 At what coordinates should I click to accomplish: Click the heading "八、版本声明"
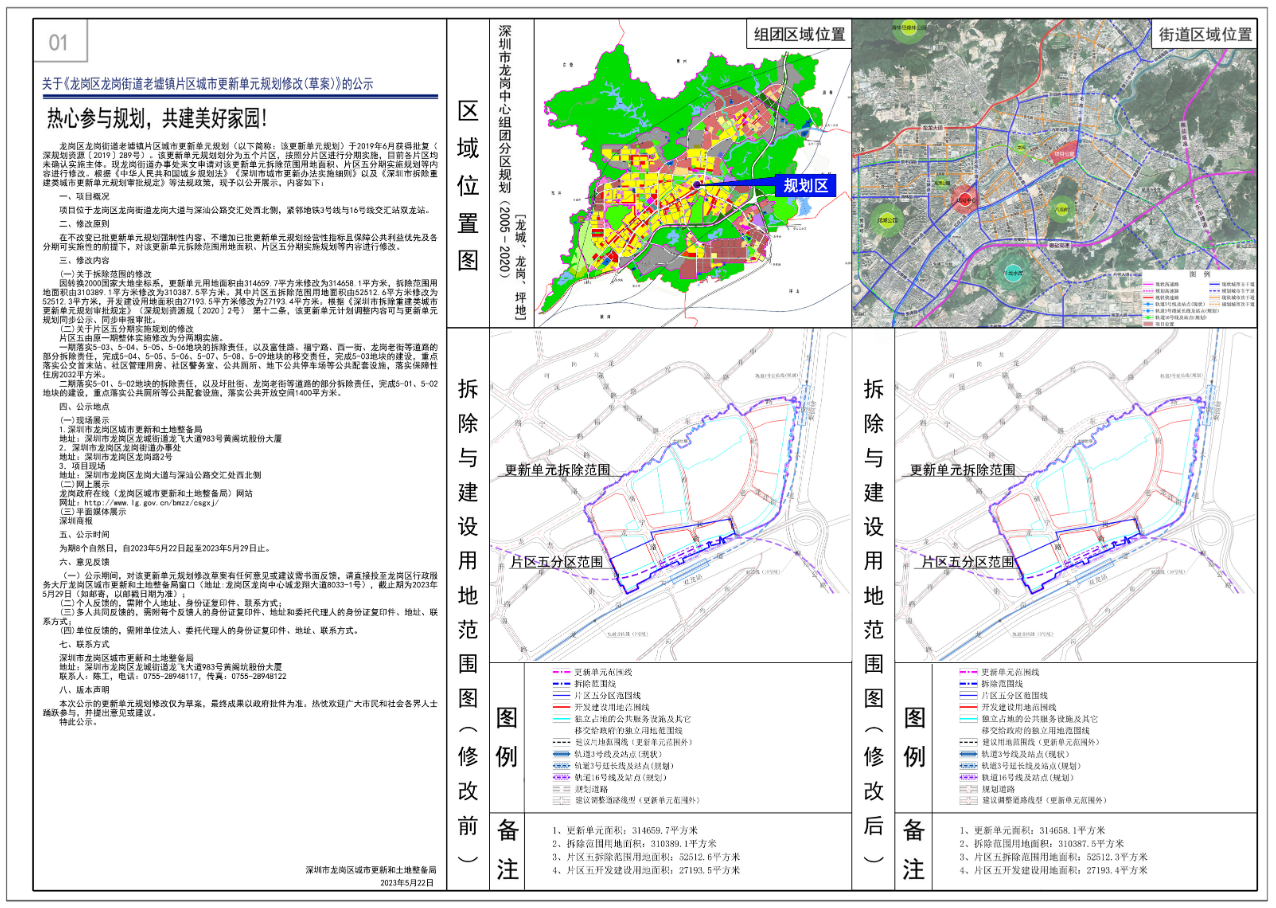tap(84, 690)
